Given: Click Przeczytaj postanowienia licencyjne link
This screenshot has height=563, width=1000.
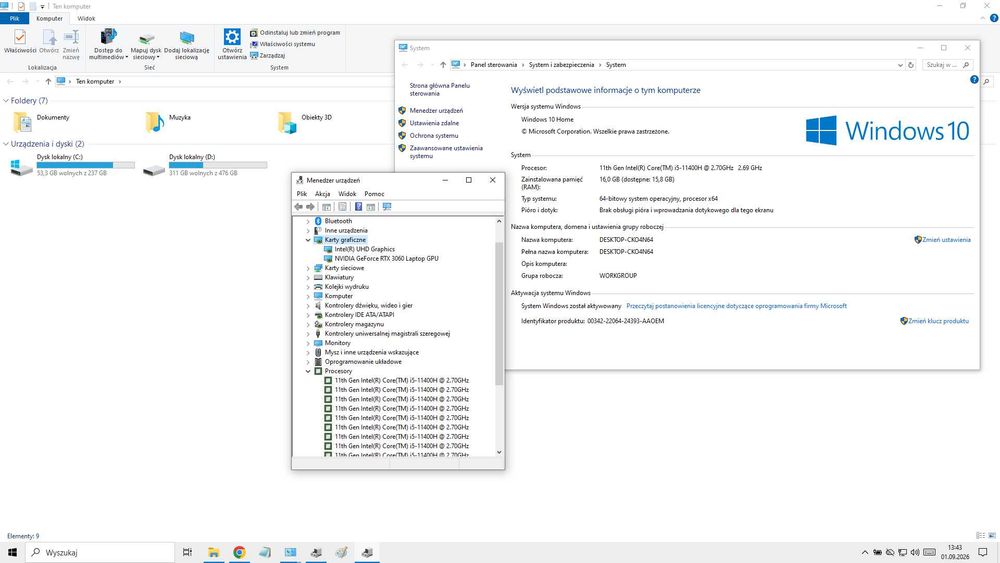Looking at the screenshot, I should tap(736, 306).
